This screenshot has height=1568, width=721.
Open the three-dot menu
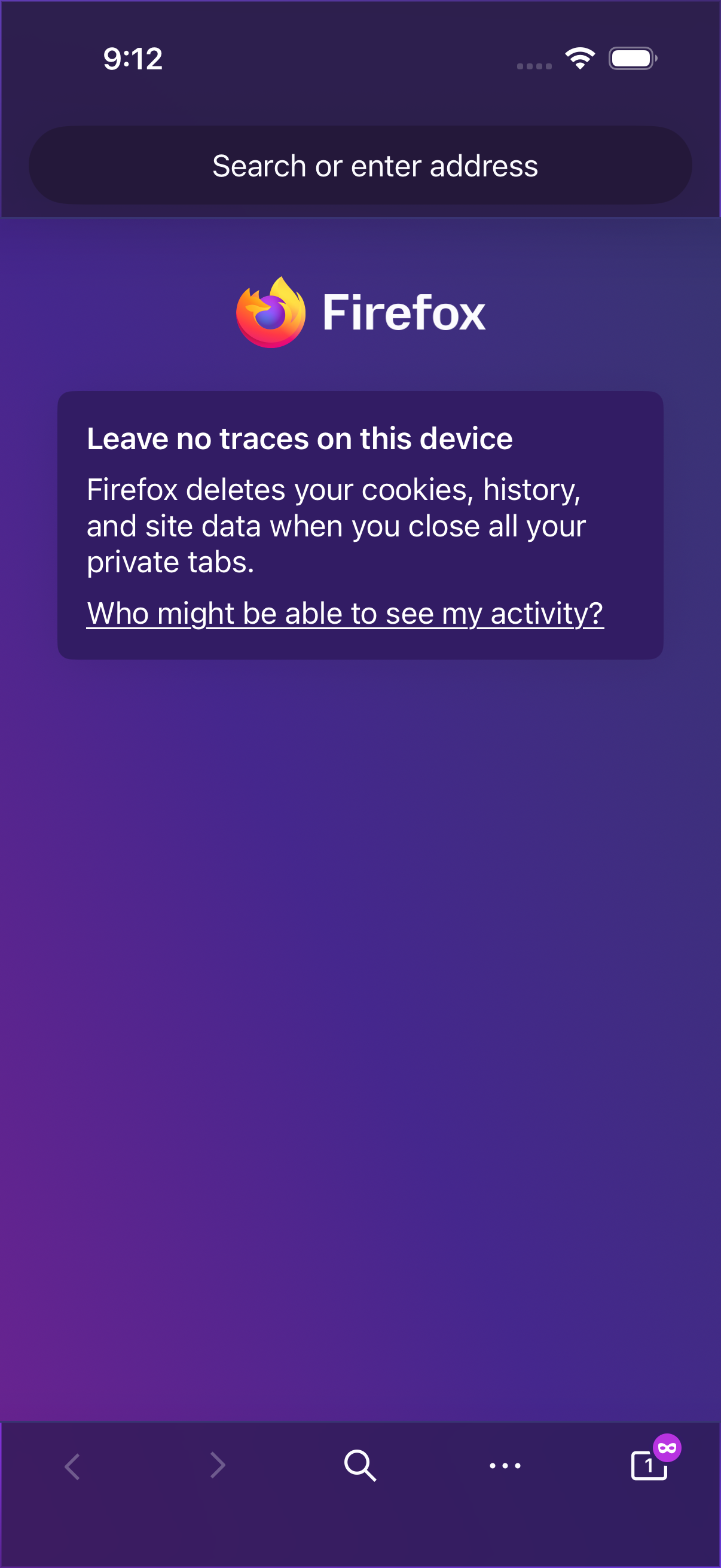[x=505, y=1466]
